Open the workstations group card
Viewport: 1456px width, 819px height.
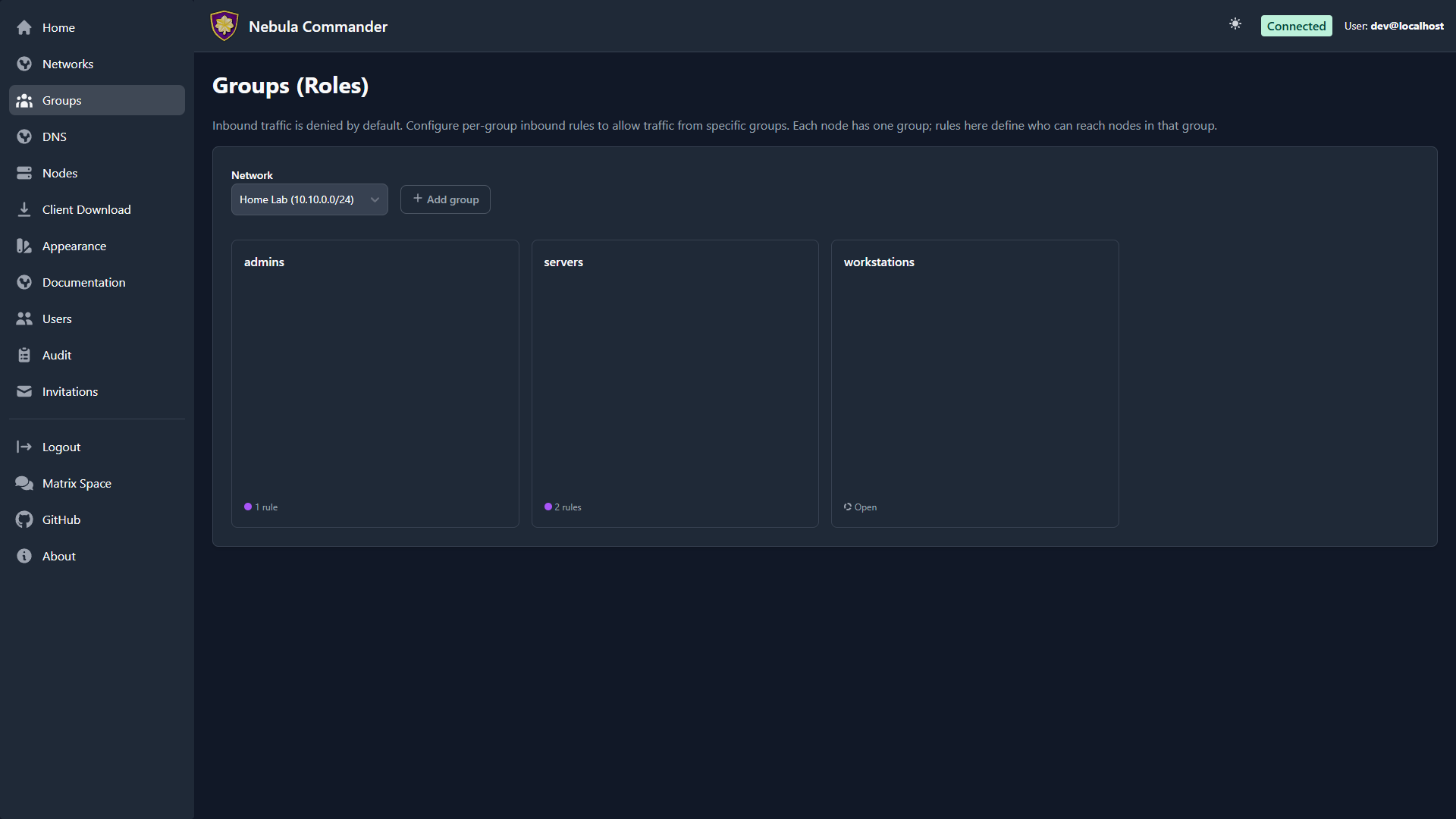975,384
